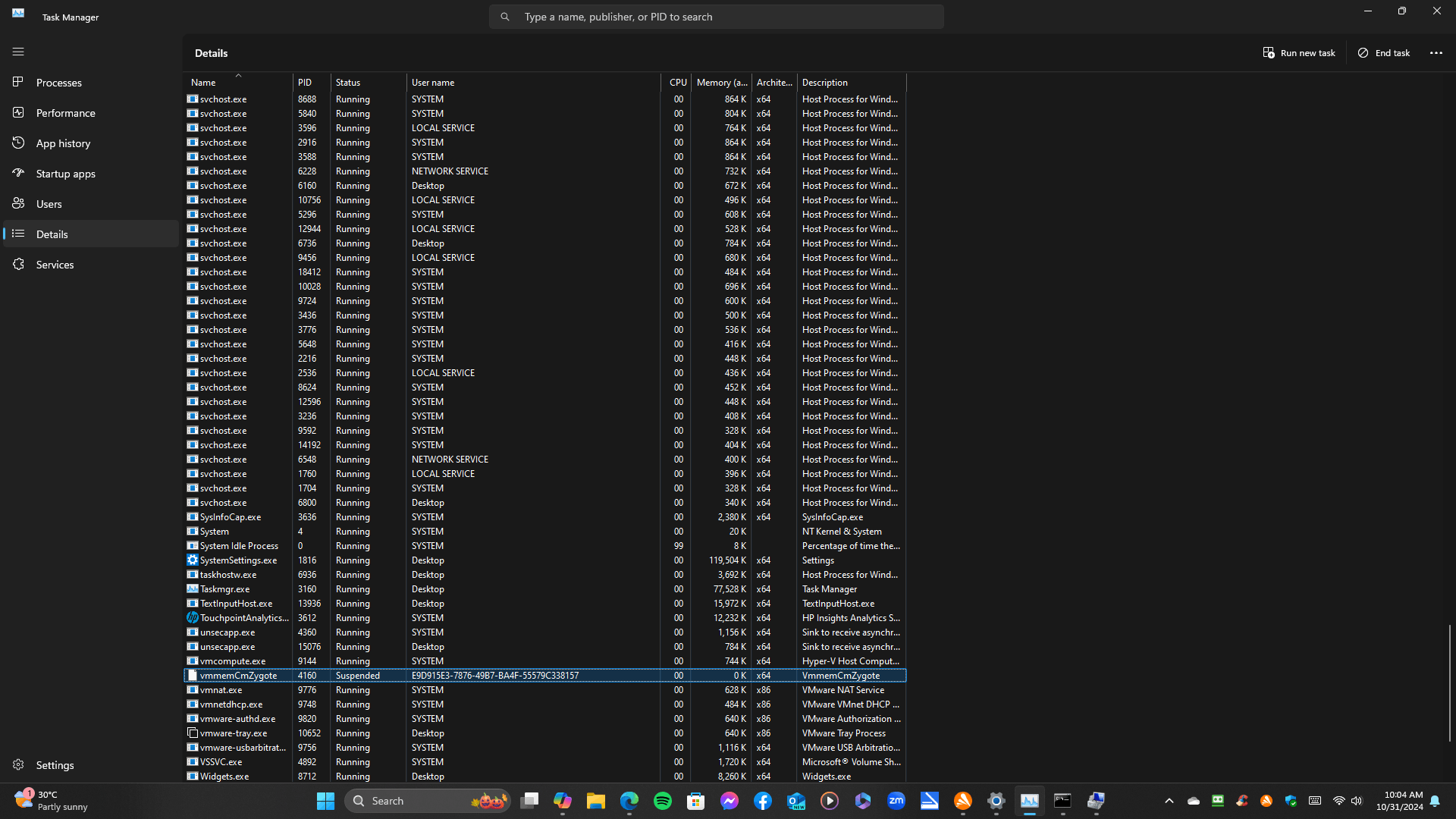Image resolution: width=1456 pixels, height=819 pixels.
Task: Open the Services page
Action: point(91,265)
